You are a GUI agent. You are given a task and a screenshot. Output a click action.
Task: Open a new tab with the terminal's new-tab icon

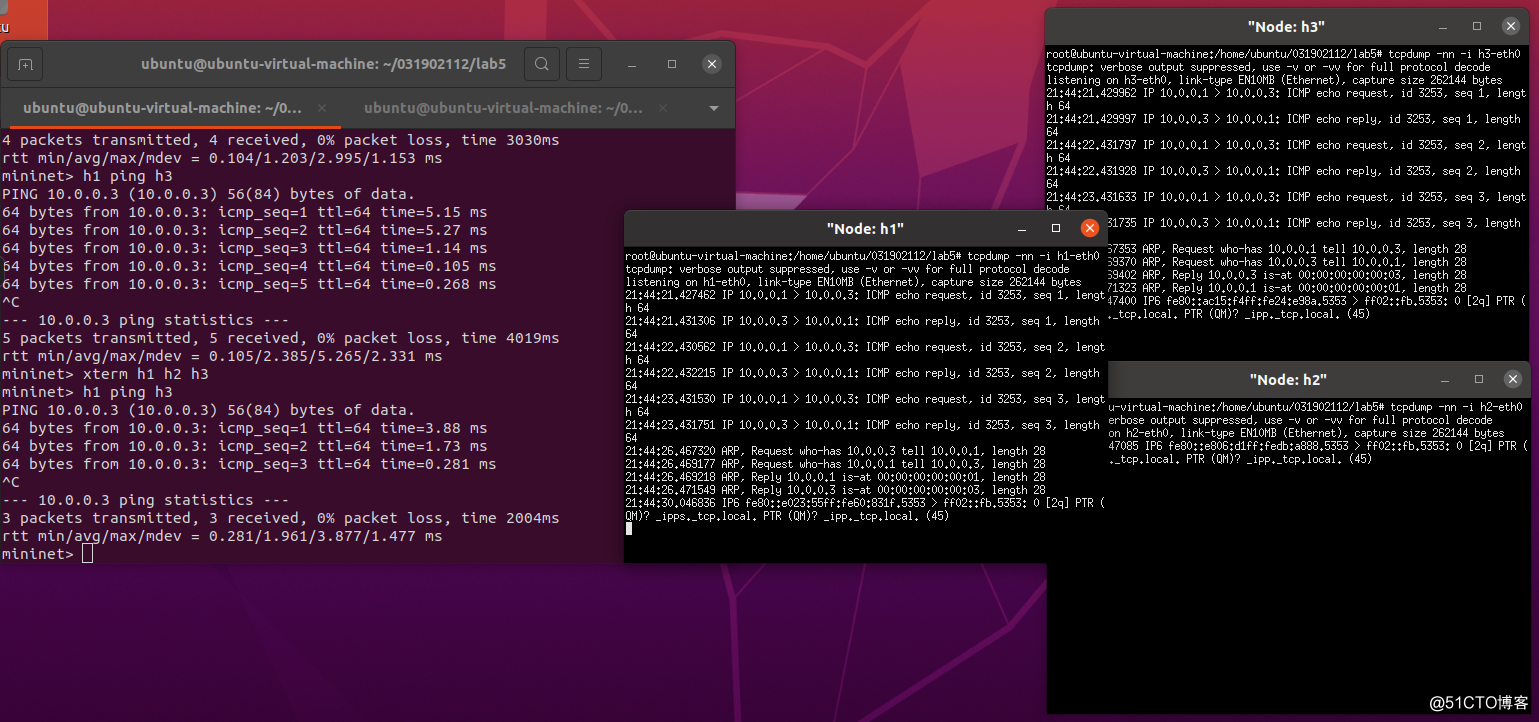(x=25, y=65)
